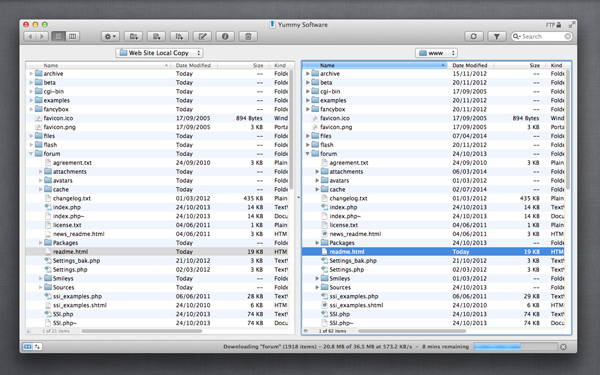The width and height of the screenshot is (600, 375).
Task: Click the Filter funnel button
Action: [497, 36]
